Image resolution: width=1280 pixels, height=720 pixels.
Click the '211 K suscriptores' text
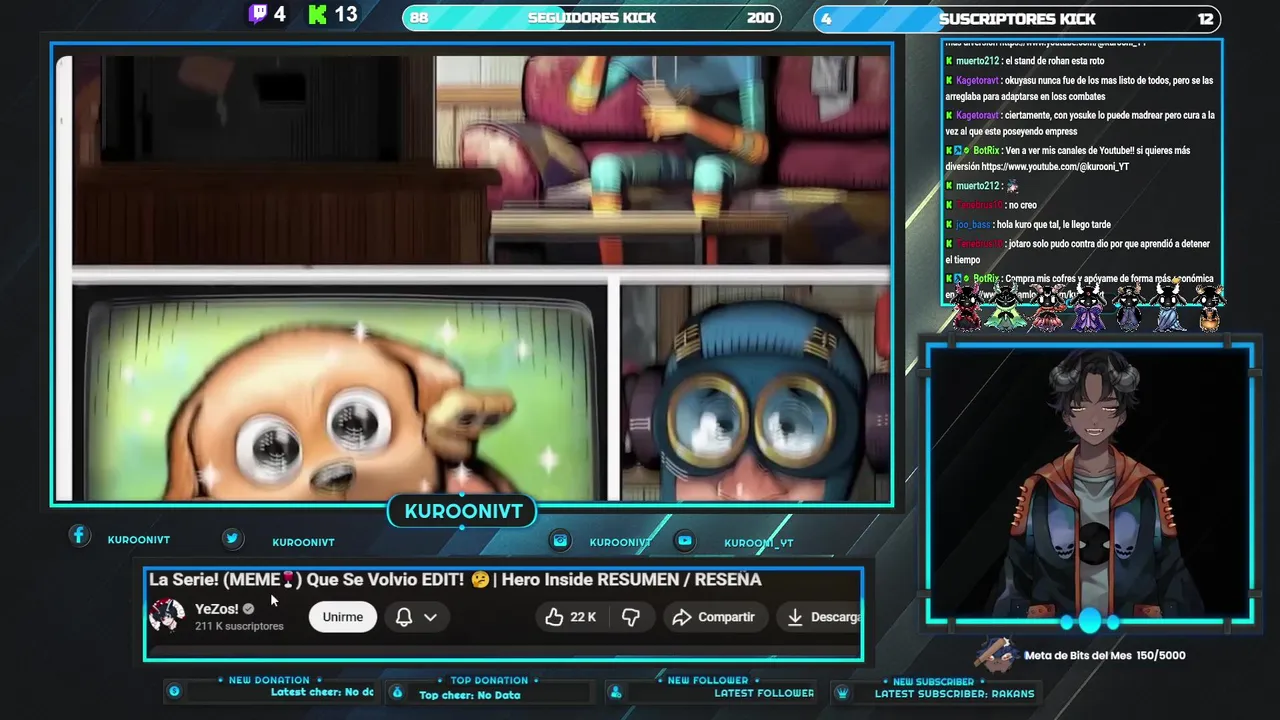point(239,626)
